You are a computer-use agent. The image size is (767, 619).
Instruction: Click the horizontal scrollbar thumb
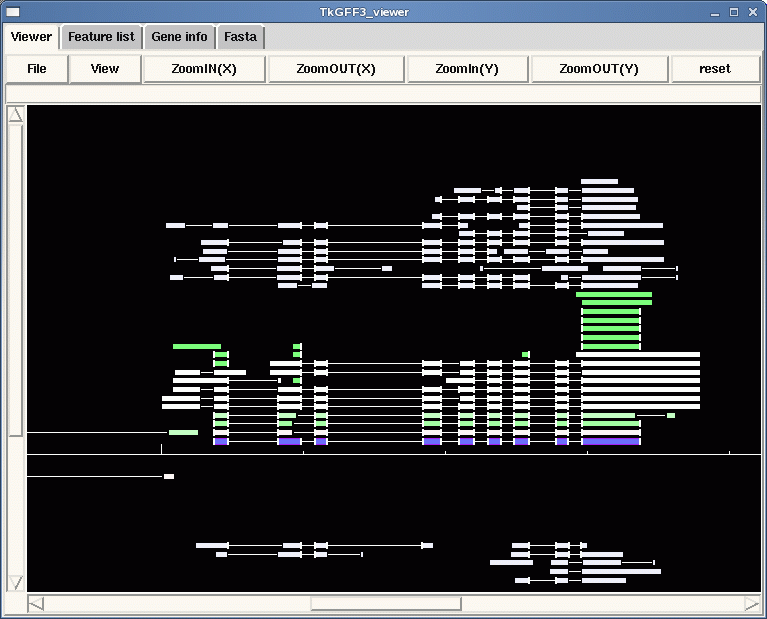coord(386,603)
